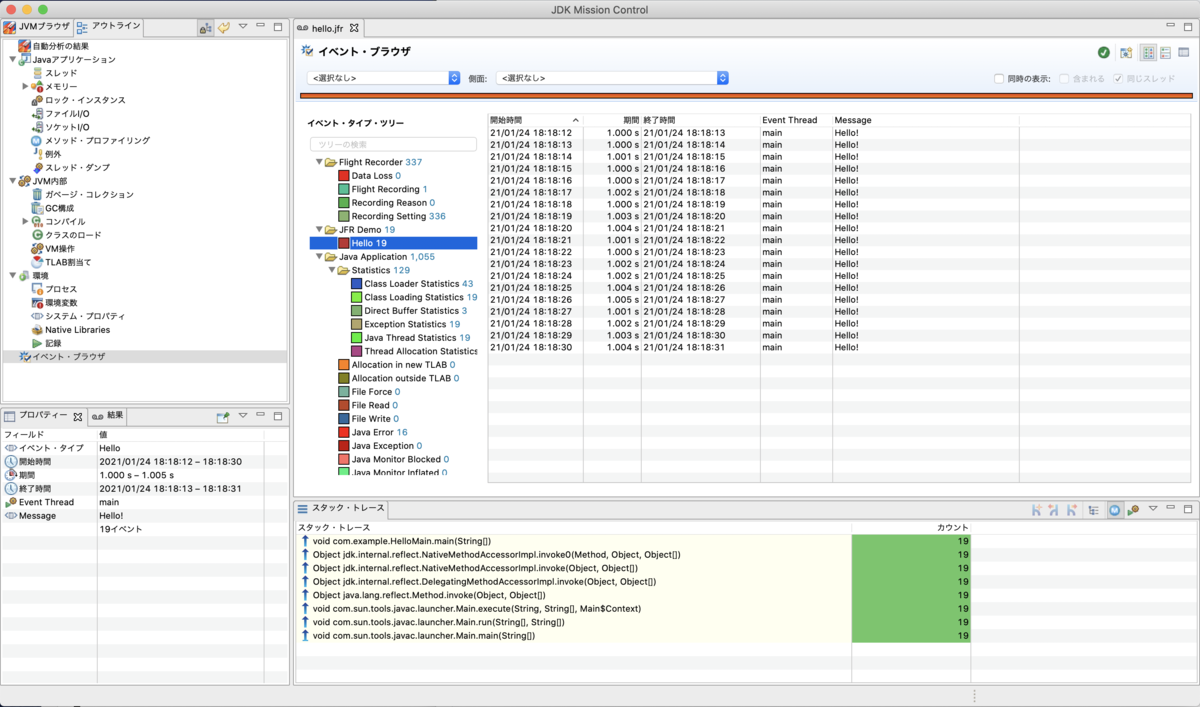Screen dimensions: 1200x707
Task: Select the horizontal layout view icon
Action: [1166, 53]
